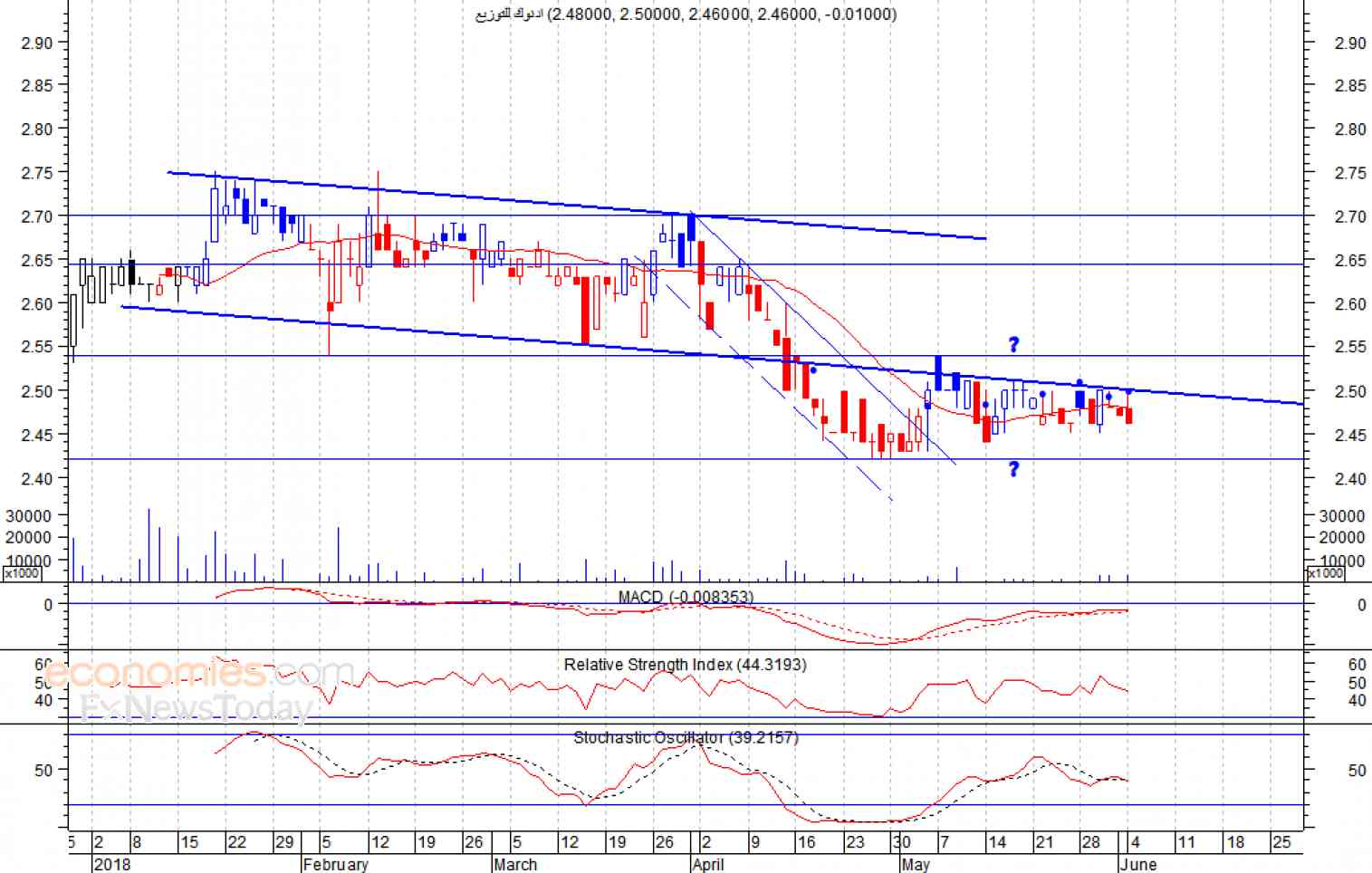Click the x1000 volume scale label at left
1372x873 pixels.
pyautogui.click(x=22, y=573)
